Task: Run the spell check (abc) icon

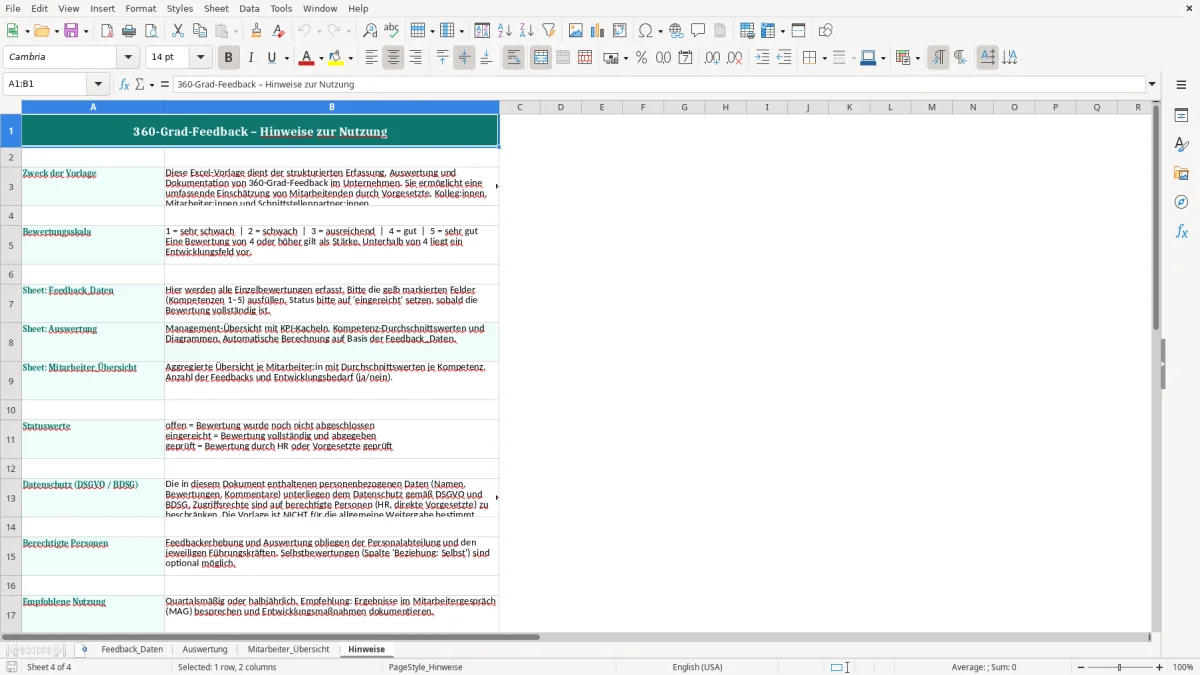Action: point(392,31)
